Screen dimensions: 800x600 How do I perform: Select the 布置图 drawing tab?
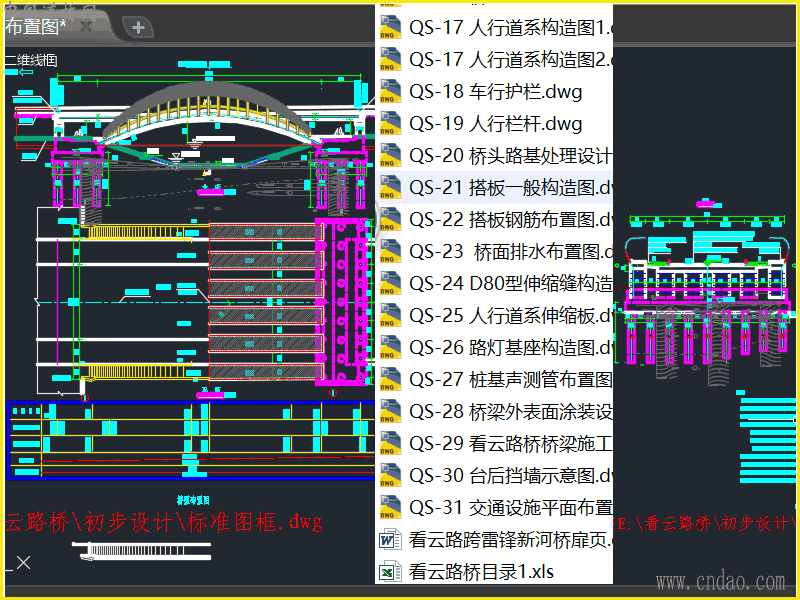tap(36, 27)
